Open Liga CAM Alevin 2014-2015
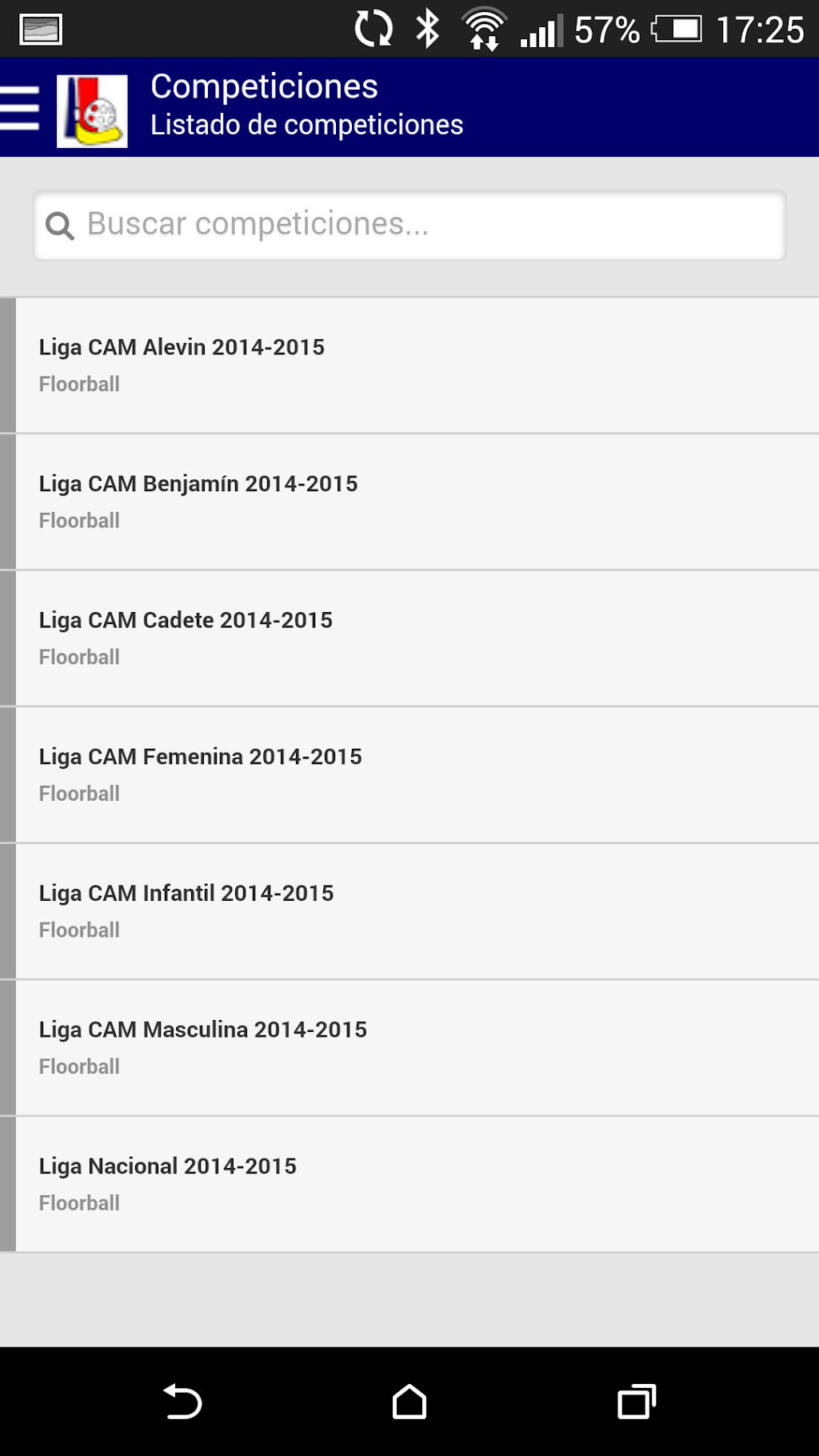Viewport: 819px width, 1456px height. point(416,365)
